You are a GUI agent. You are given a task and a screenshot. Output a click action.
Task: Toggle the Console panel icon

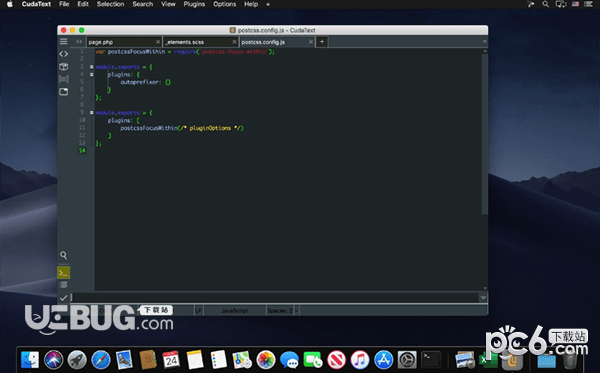point(64,273)
